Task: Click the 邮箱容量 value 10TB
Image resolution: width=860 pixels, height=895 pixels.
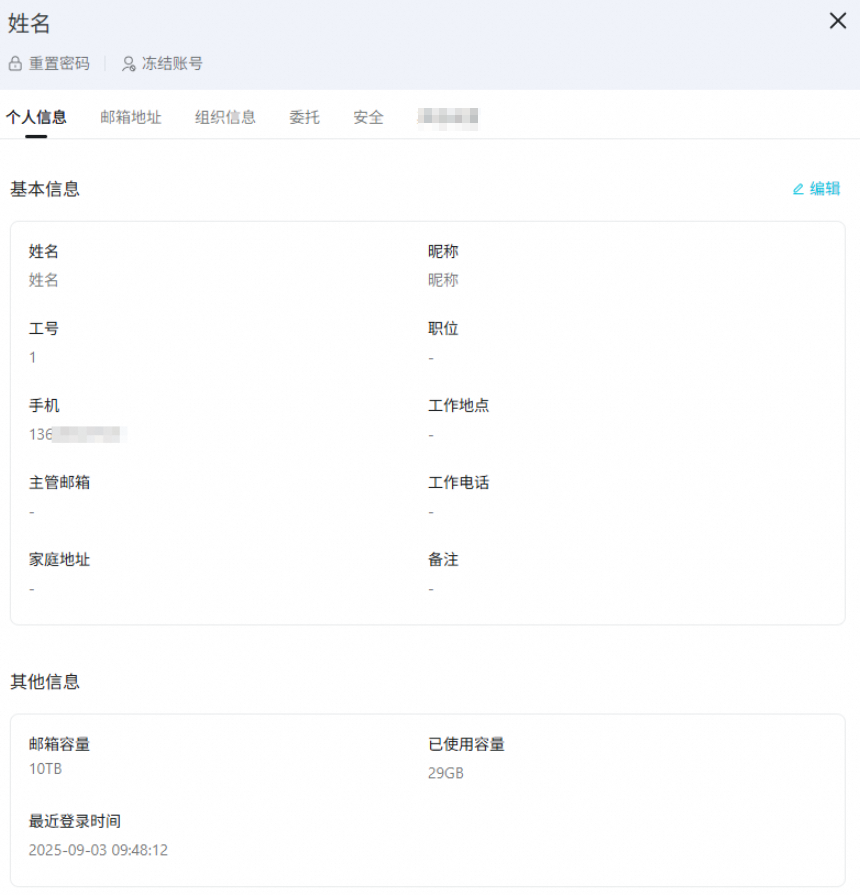Action: [46, 769]
